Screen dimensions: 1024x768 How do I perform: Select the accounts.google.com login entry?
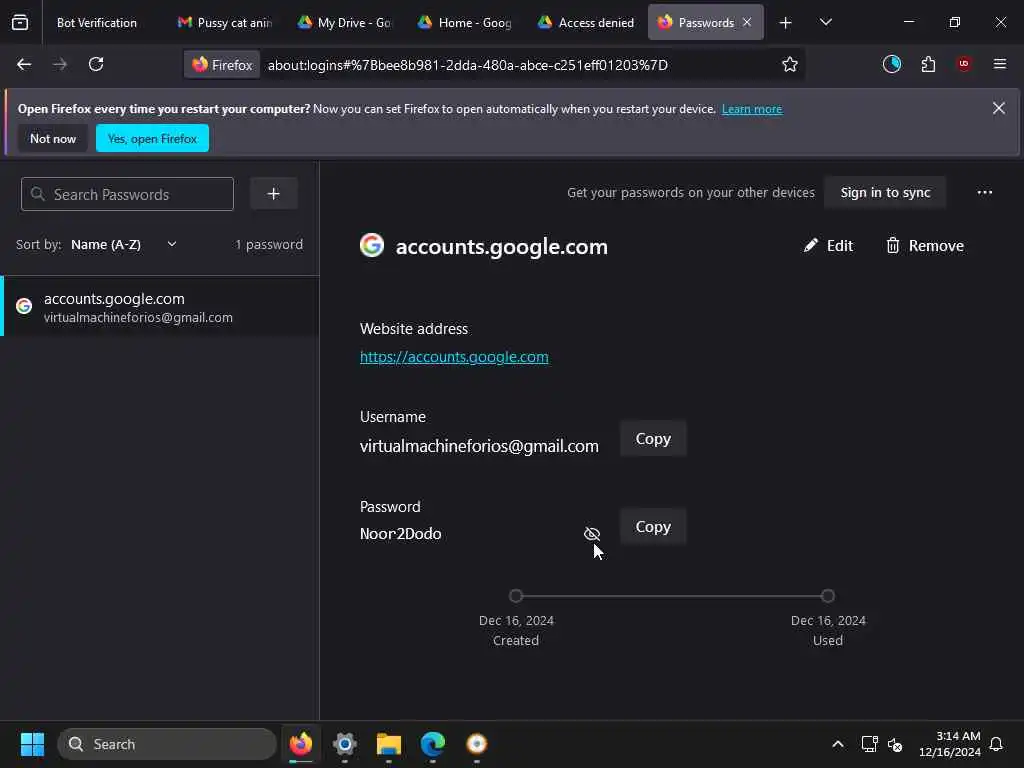pyautogui.click(x=160, y=306)
